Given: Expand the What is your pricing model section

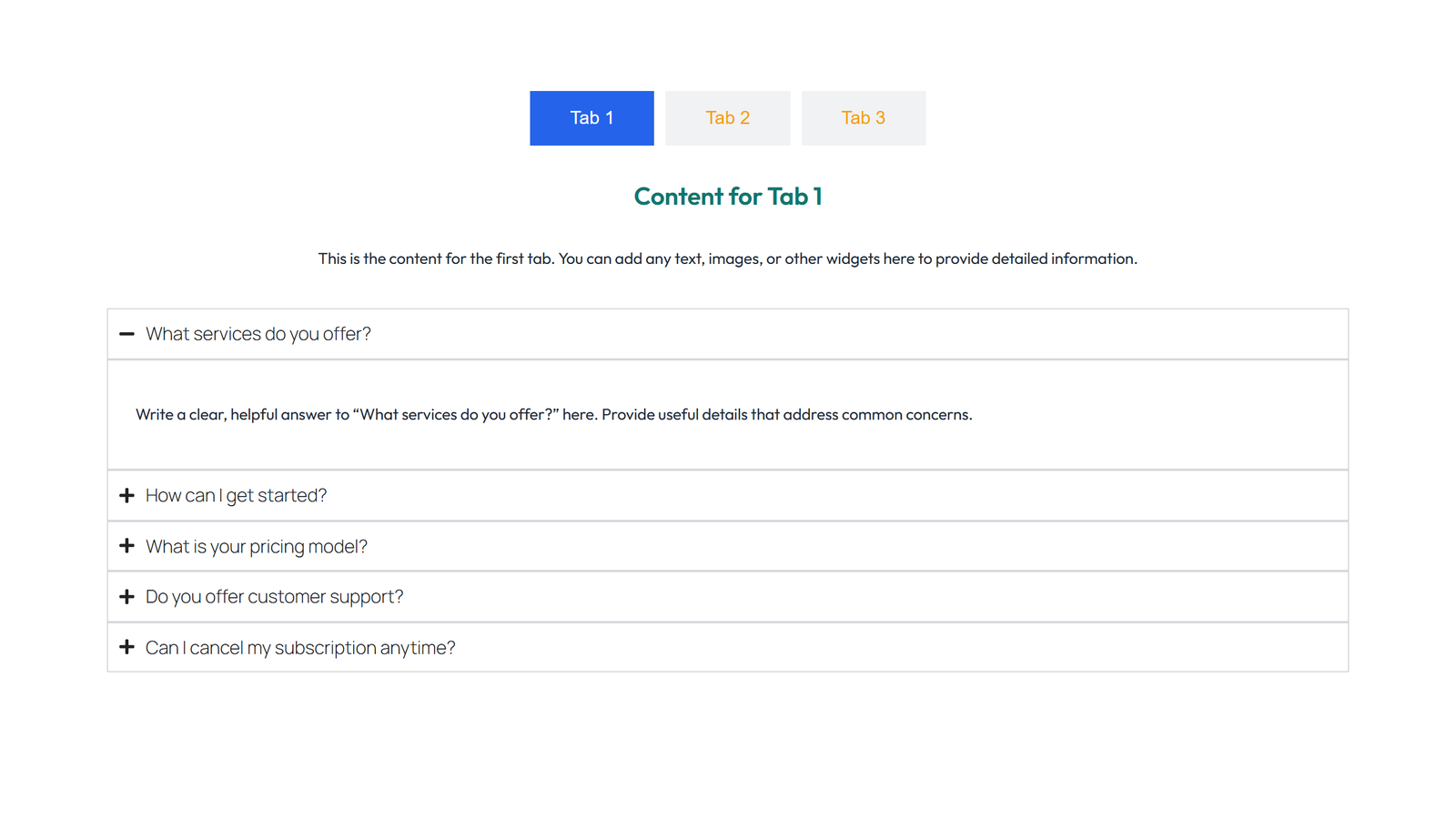Looking at the screenshot, I should tap(257, 546).
